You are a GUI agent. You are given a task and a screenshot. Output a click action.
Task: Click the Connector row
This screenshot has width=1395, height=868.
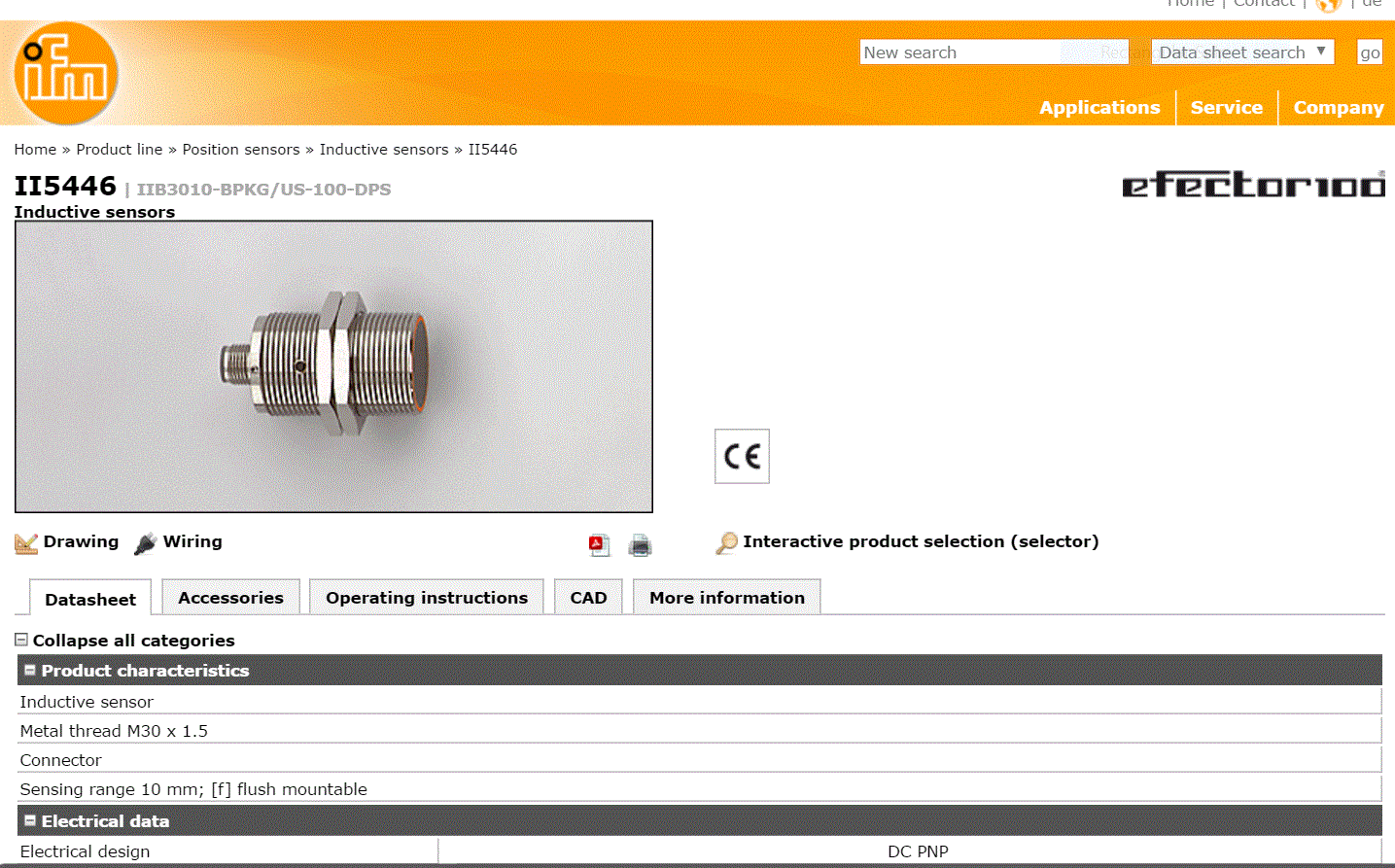coord(699,759)
